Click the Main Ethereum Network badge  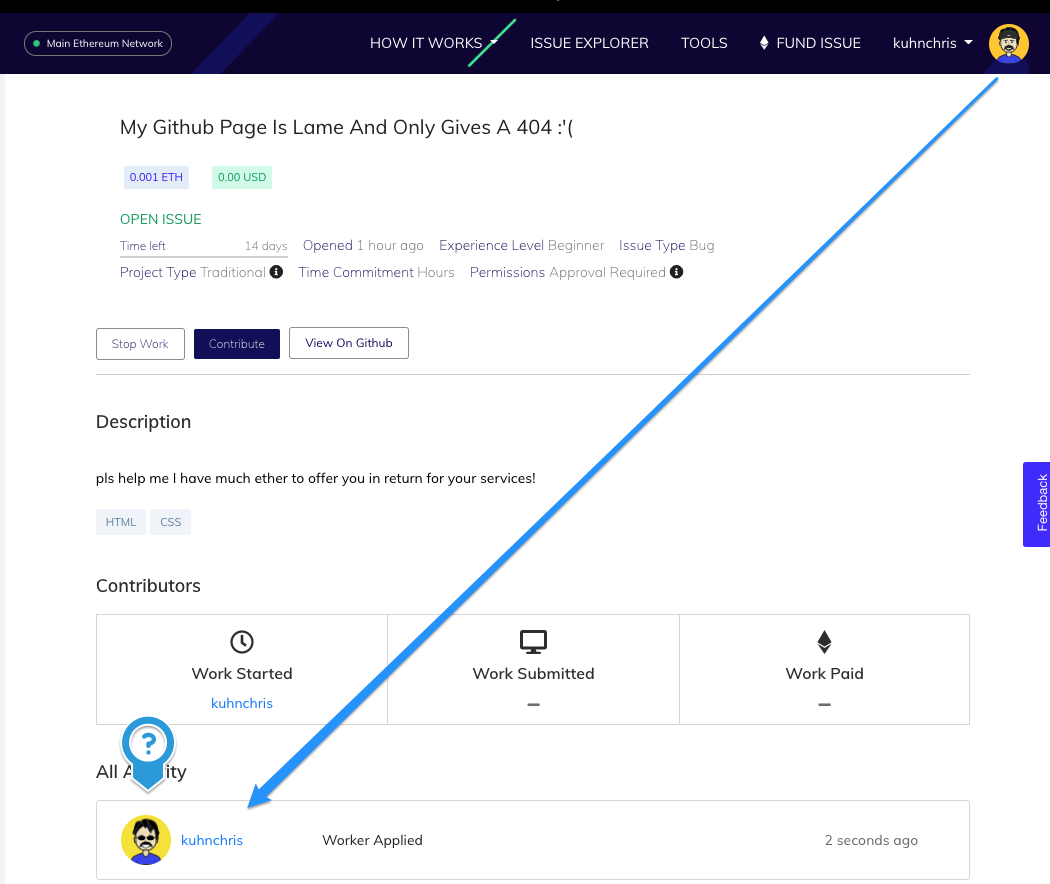click(98, 44)
